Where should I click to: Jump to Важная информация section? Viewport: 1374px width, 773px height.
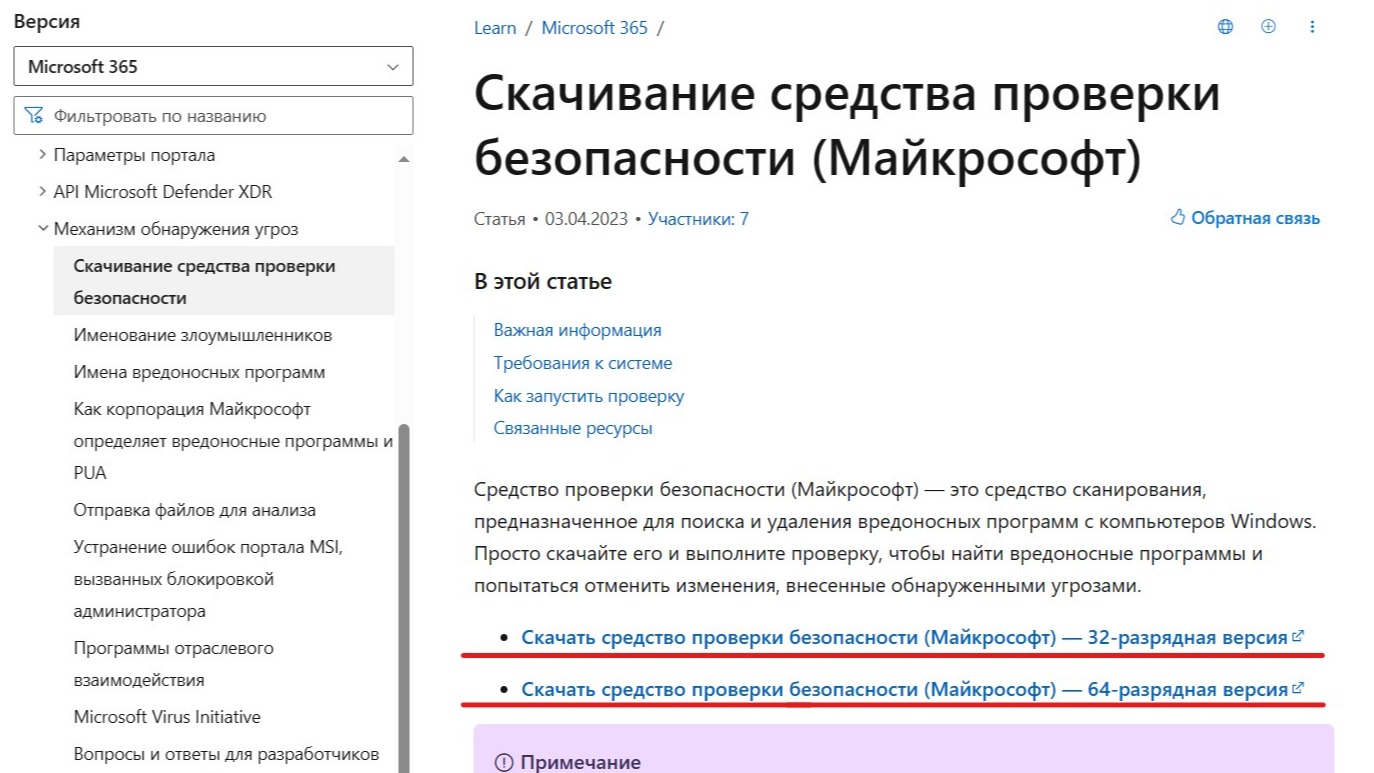tap(578, 330)
